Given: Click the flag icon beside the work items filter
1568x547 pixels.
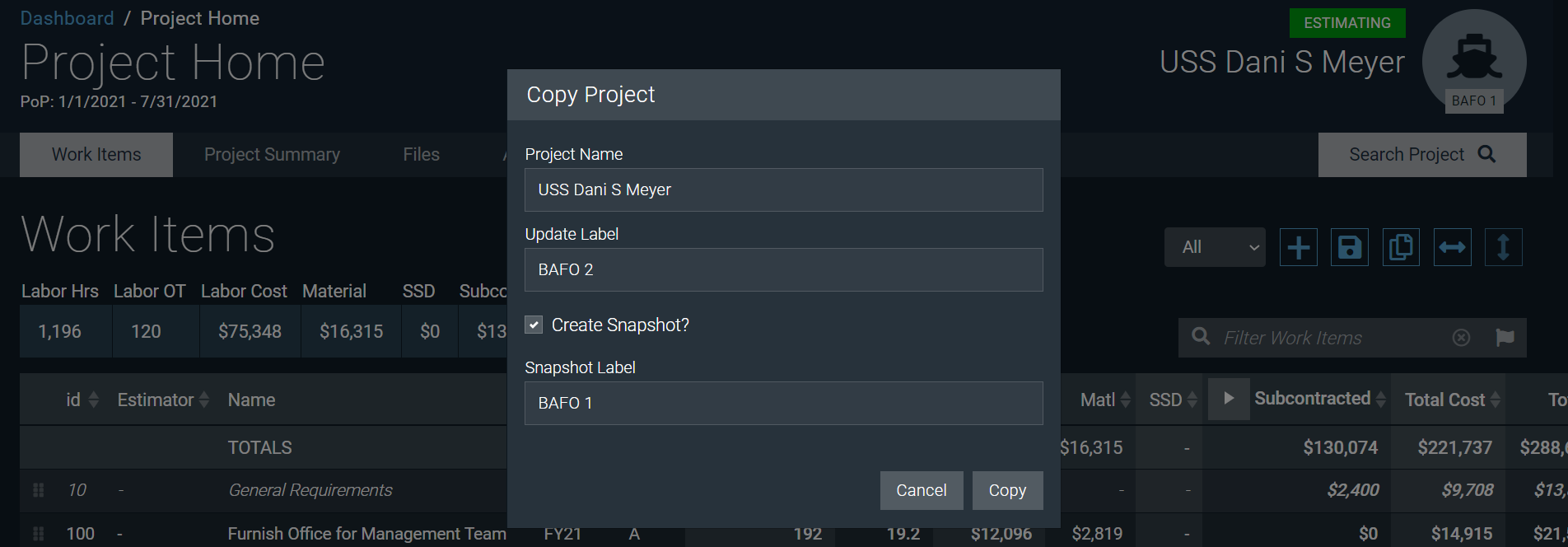Looking at the screenshot, I should click(1505, 337).
